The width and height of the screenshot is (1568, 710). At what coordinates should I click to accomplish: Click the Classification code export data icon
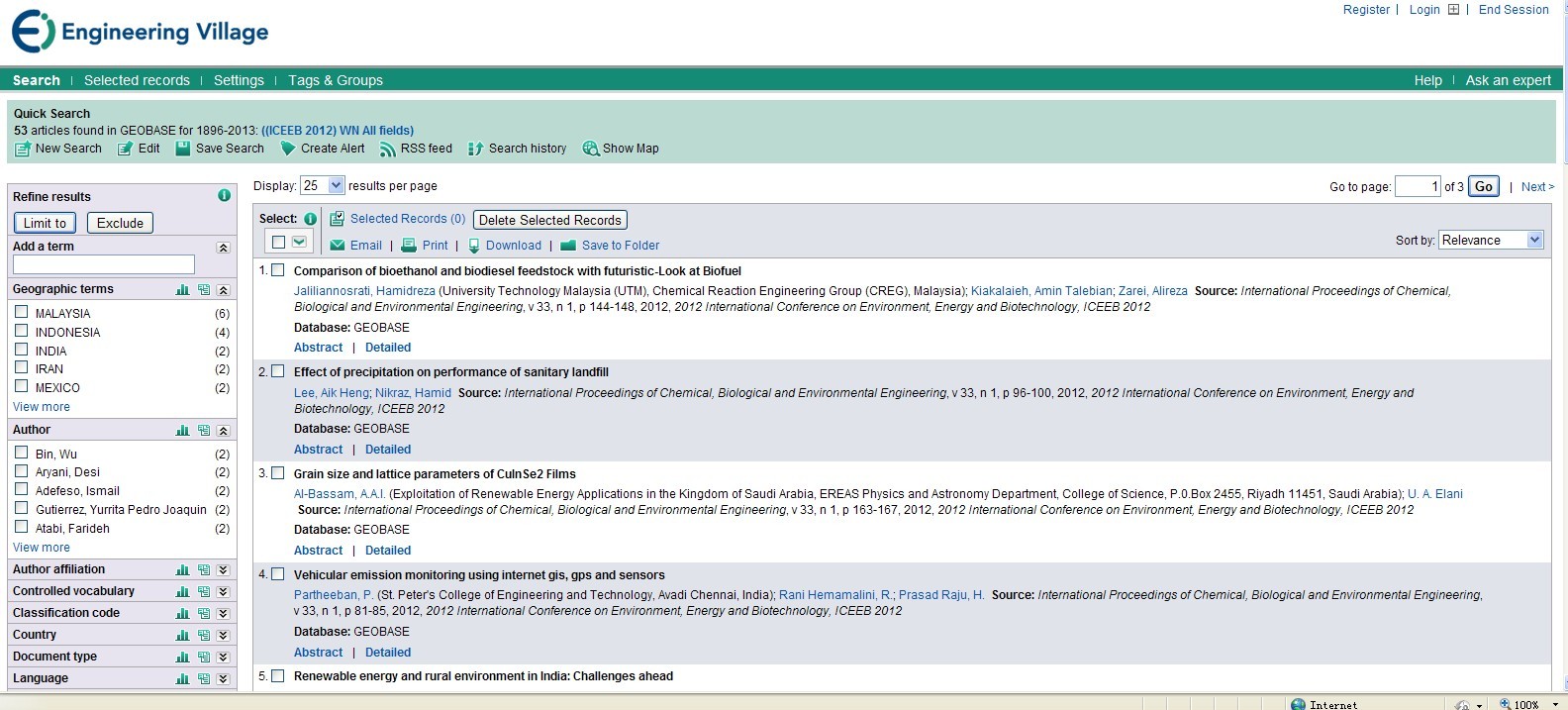click(204, 614)
